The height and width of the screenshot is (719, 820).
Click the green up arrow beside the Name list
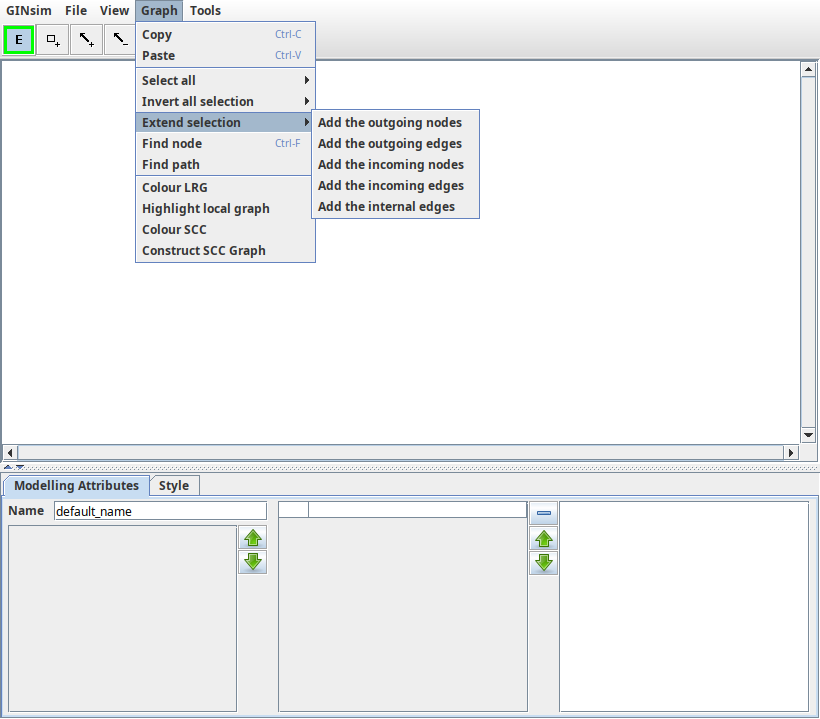(252, 538)
